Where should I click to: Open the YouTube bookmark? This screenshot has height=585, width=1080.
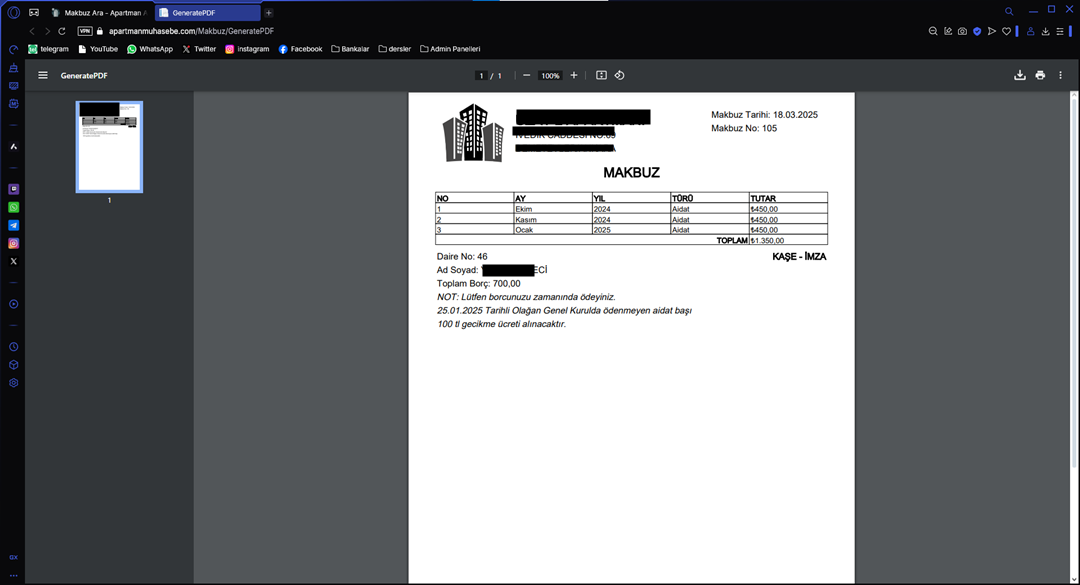point(98,49)
